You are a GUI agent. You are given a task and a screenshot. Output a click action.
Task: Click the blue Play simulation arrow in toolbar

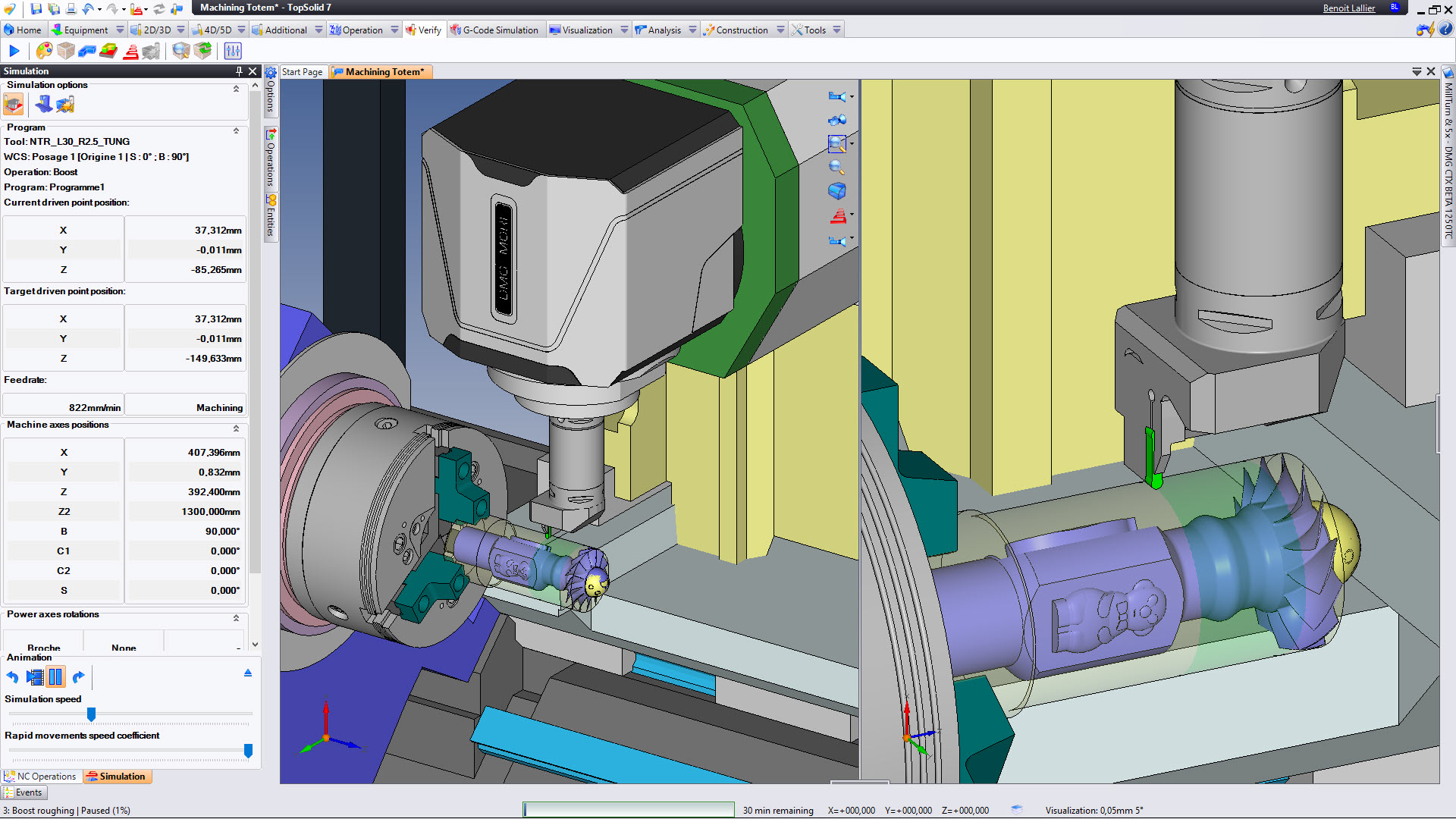pos(14,51)
